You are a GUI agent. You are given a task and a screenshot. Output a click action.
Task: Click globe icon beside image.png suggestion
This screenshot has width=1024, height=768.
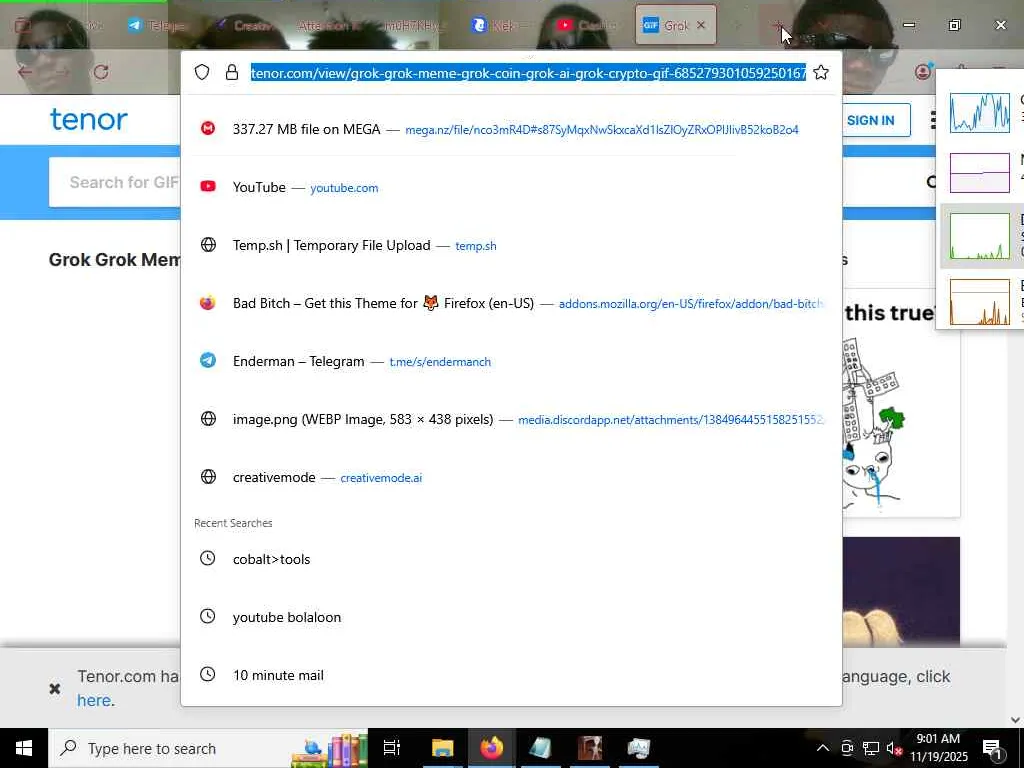[208, 419]
